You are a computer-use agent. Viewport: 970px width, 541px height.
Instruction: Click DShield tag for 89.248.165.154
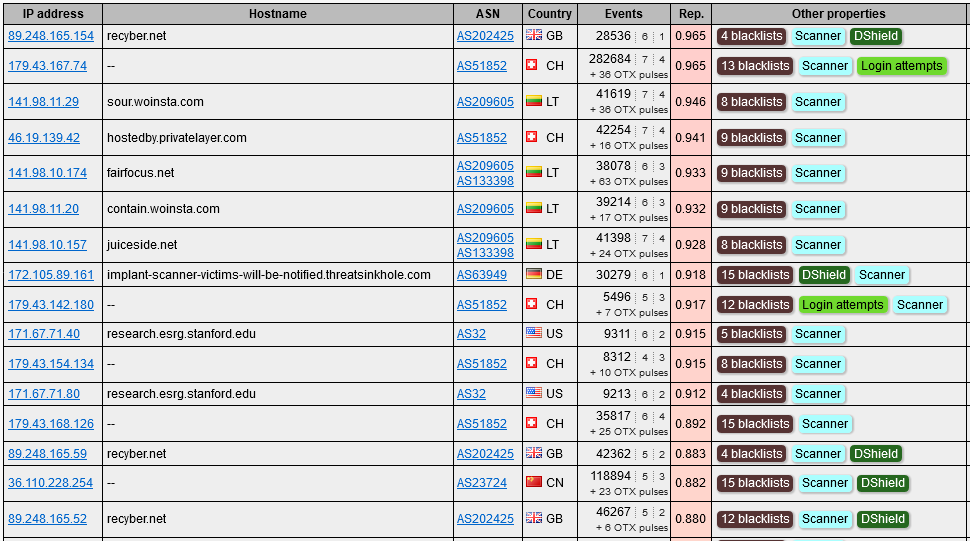pos(875,36)
